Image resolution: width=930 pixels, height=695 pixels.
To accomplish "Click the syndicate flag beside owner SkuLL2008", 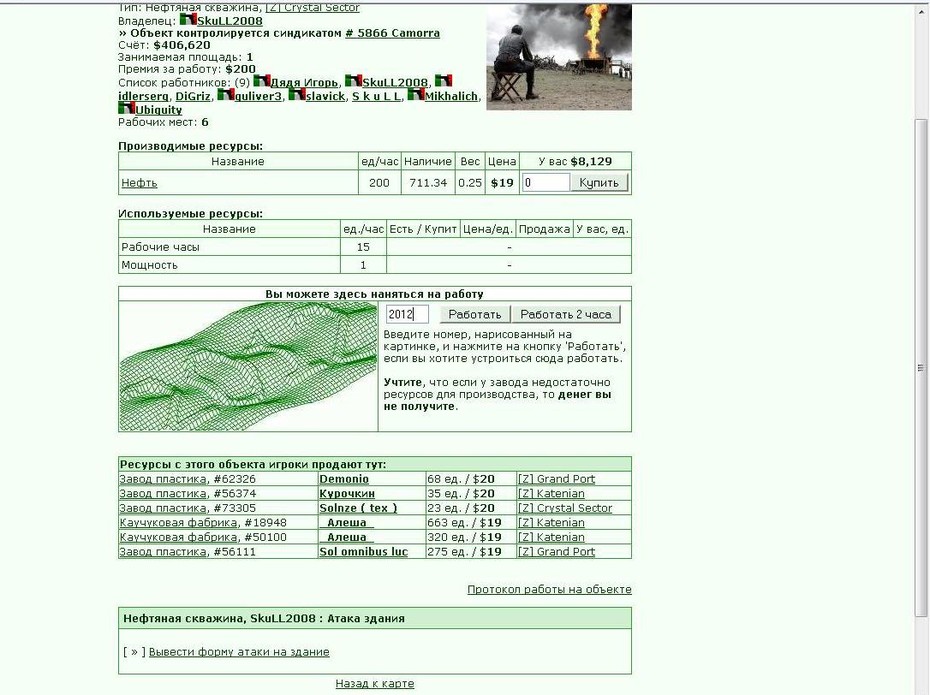I will [188, 20].
